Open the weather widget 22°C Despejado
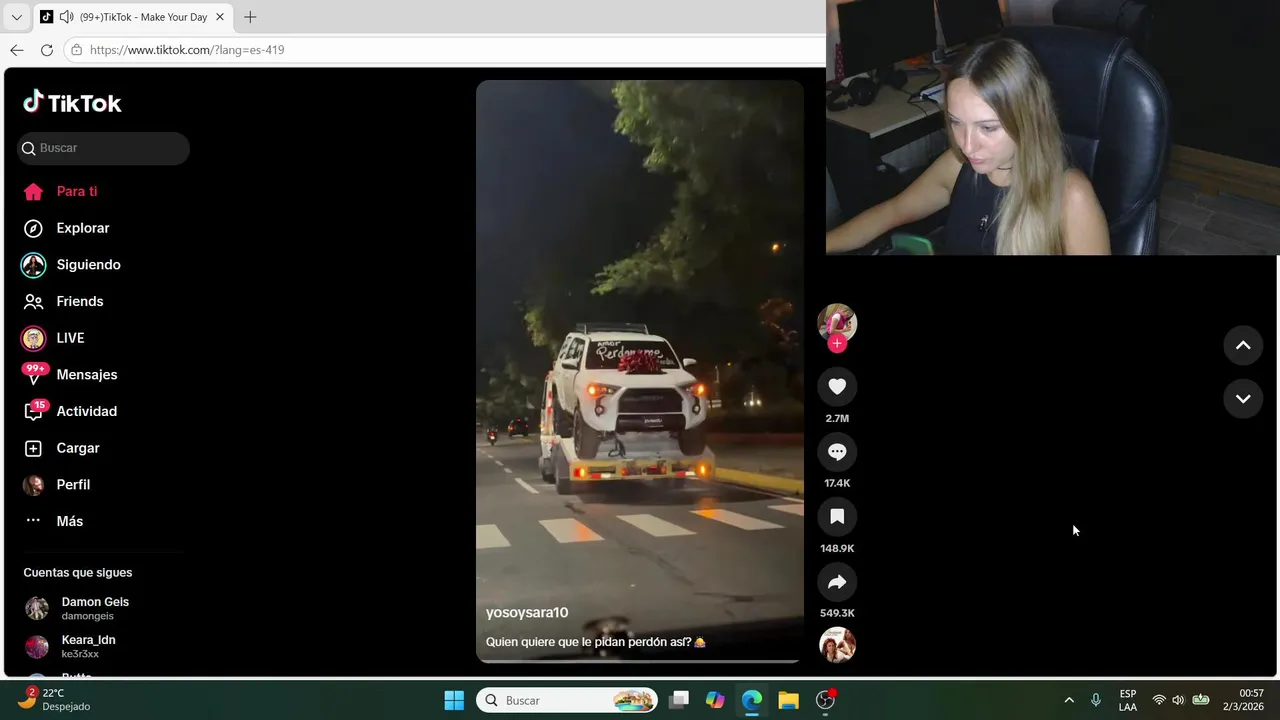The width and height of the screenshot is (1280, 720). pyautogui.click(x=55, y=700)
